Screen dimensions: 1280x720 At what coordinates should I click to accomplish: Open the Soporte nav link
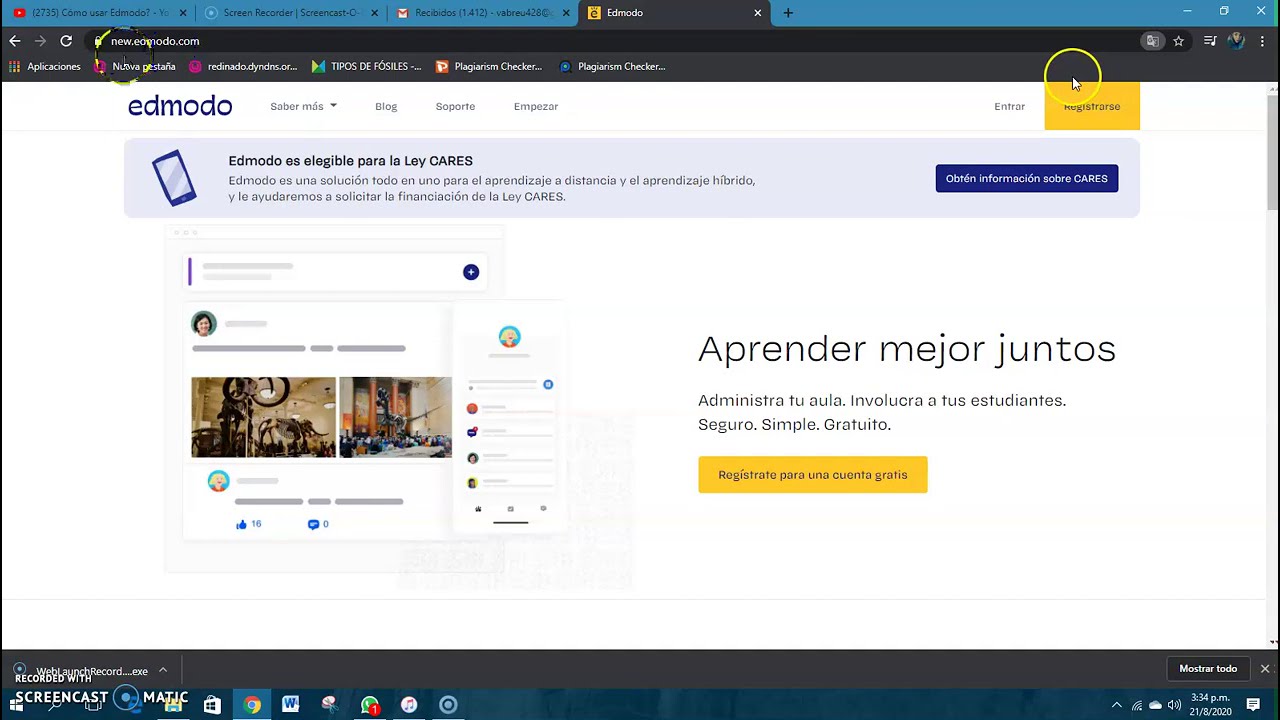point(455,106)
